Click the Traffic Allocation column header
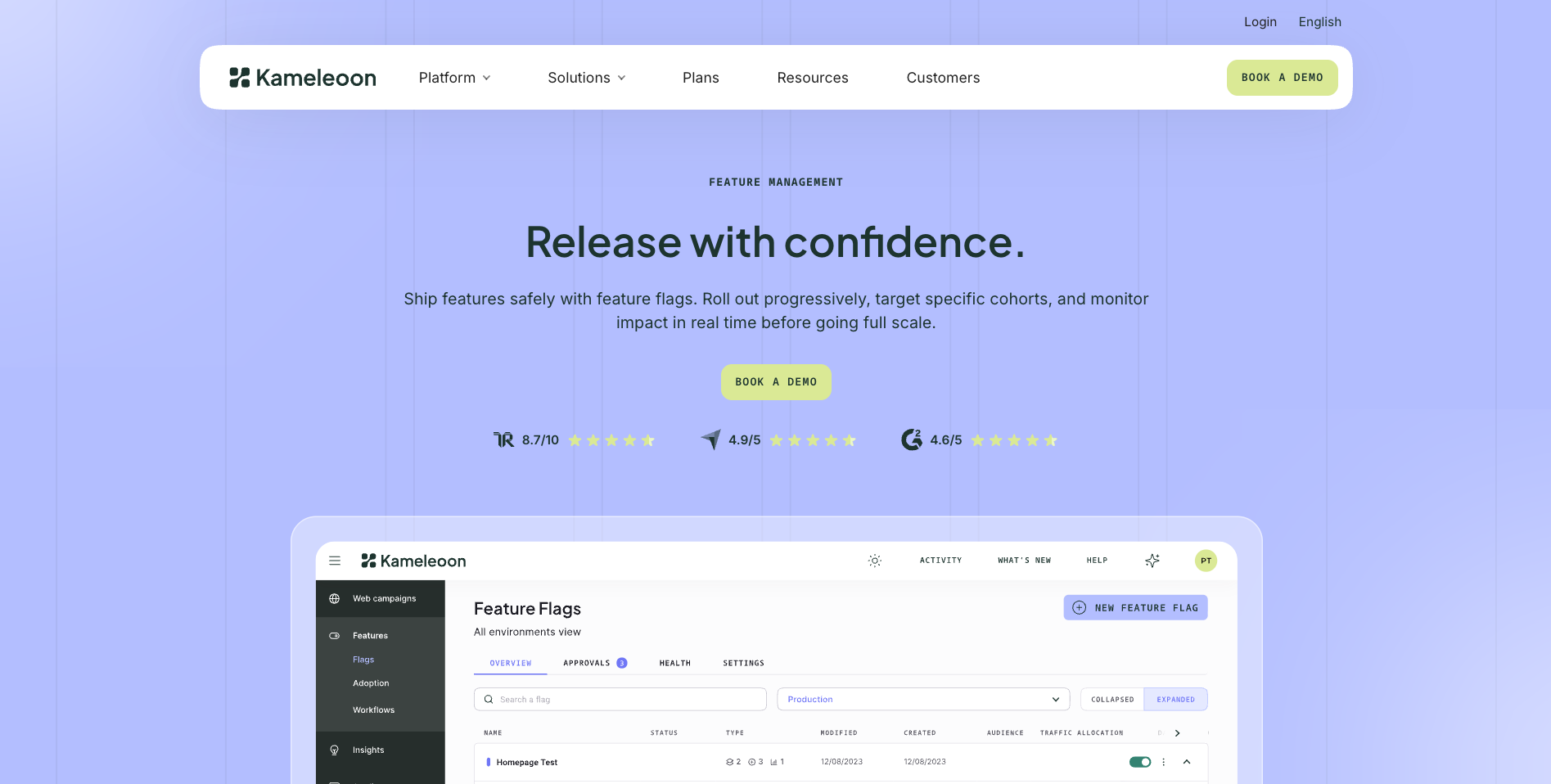Image resolution: width=1551 pixels, height=784 pixels. (1081, 733)
